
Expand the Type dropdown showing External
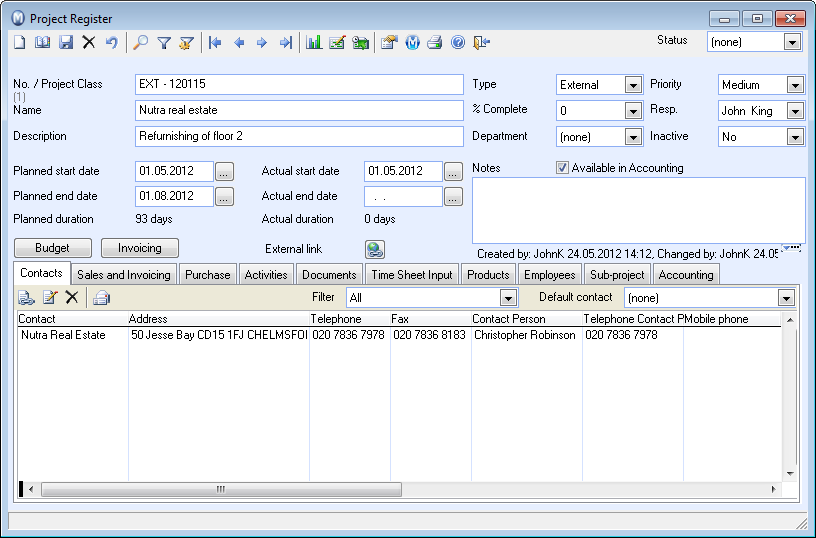tap(633, 85)
